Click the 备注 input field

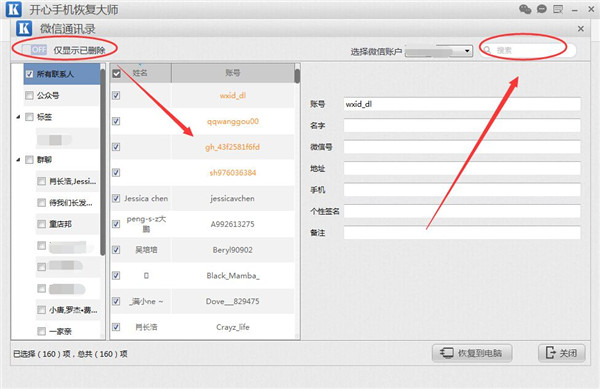click(462, 233)
